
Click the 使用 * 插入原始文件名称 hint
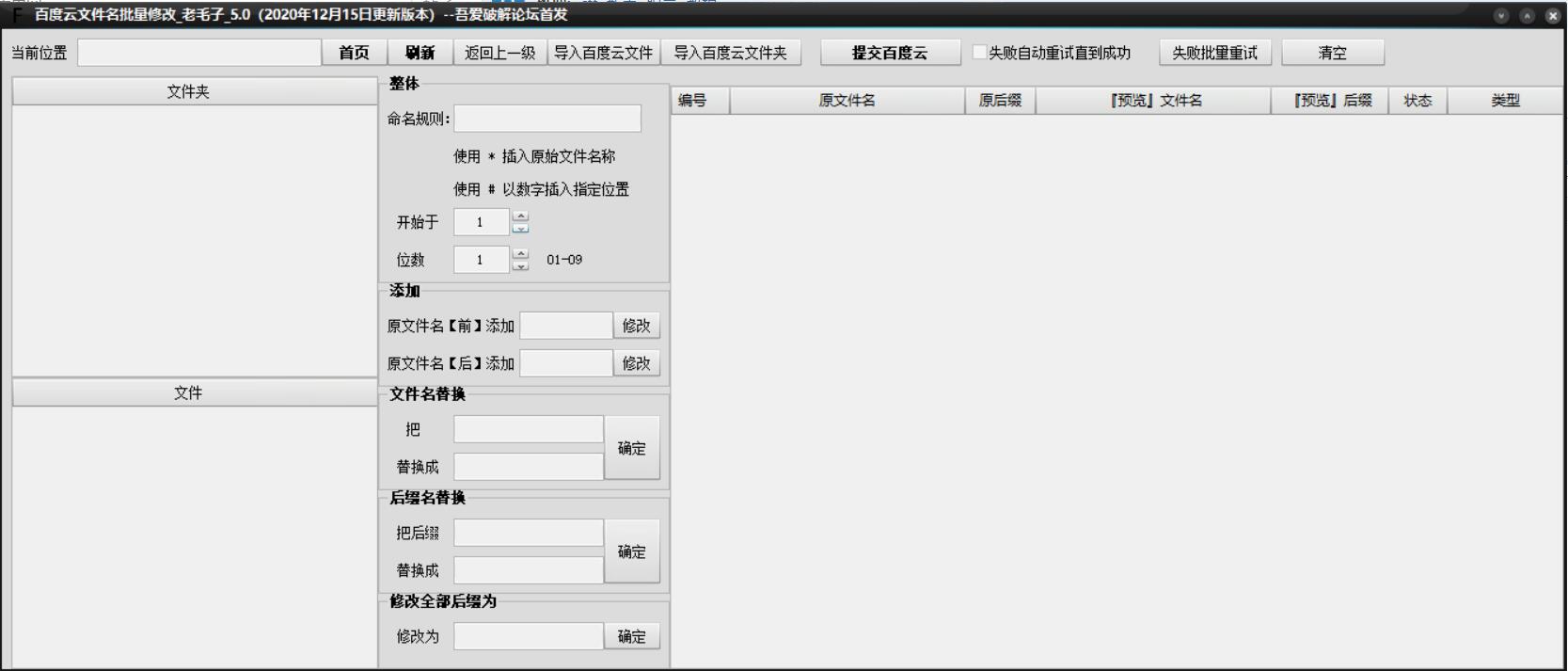(x=534, y=156)
